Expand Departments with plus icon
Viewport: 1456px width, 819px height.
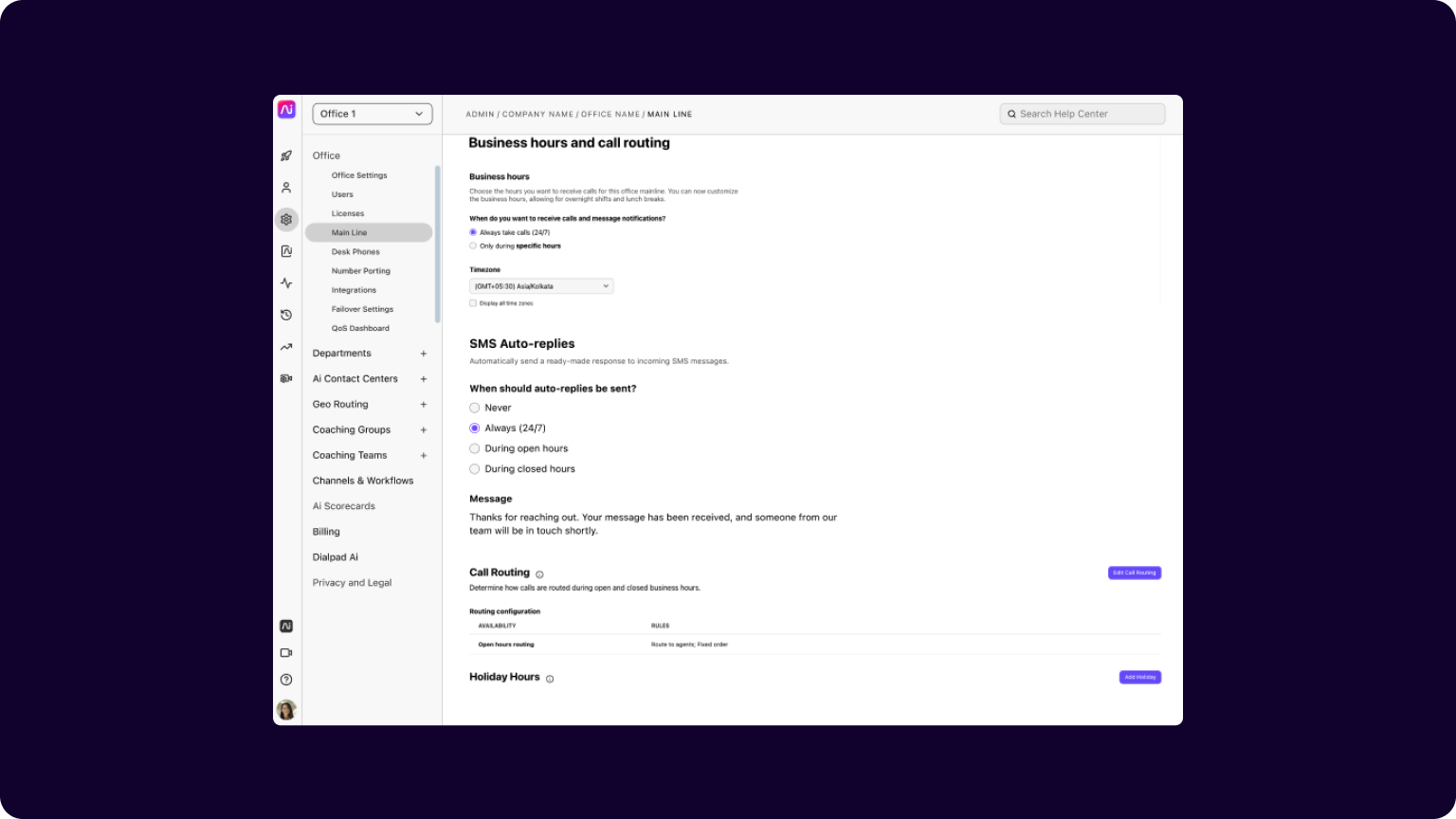click(424, 354)
